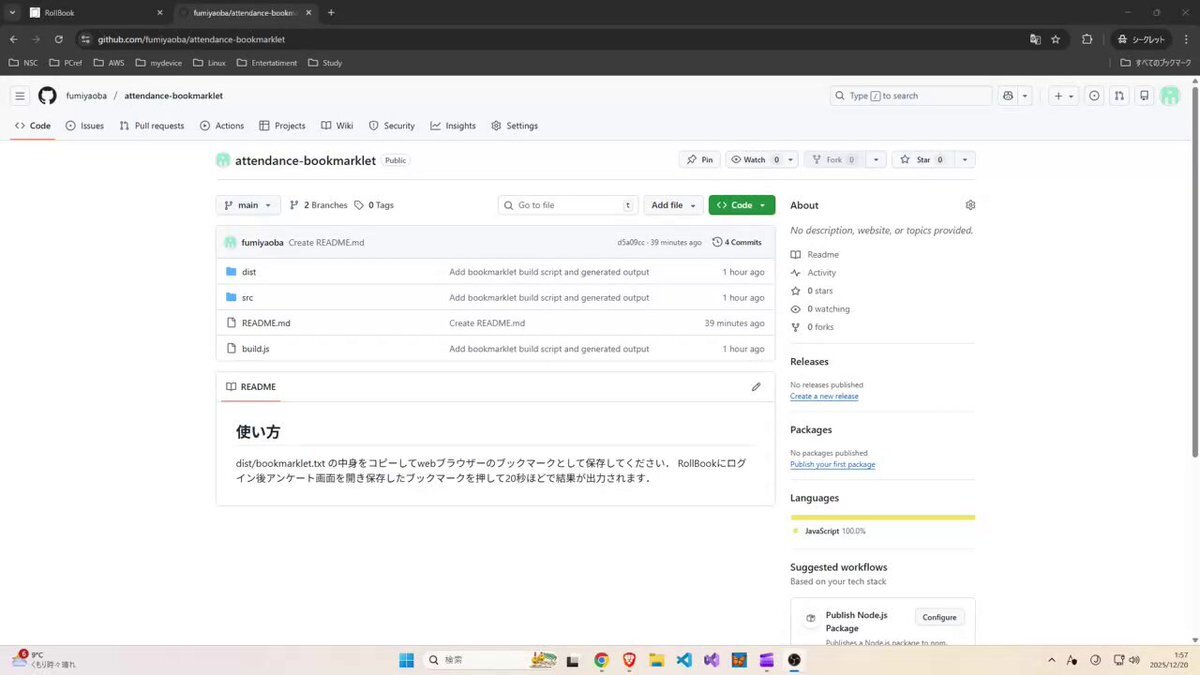Screen dimensions: 1200x675
Task: Open issues icon in top header
Action: tap(1094, 96)
